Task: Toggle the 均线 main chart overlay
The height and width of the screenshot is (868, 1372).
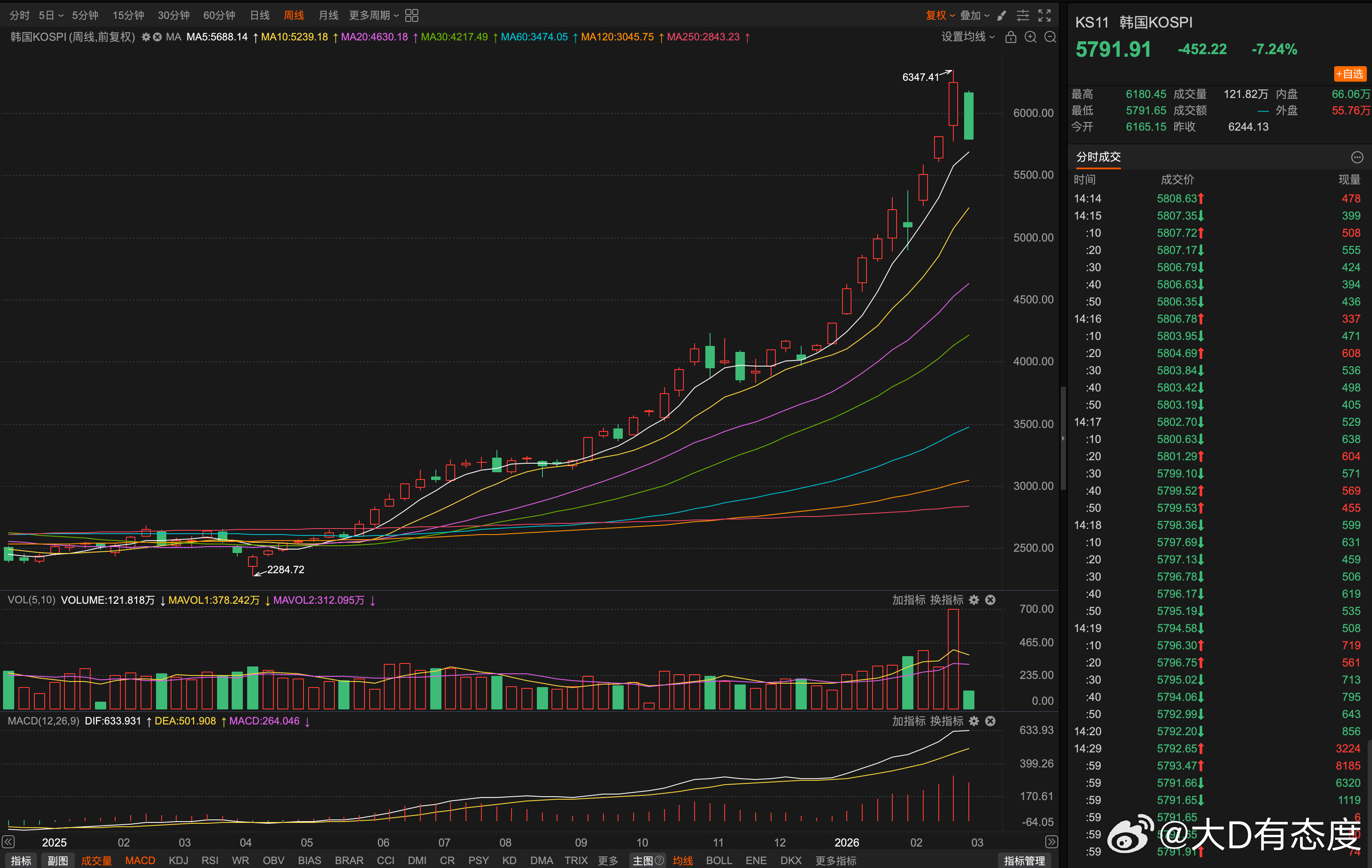Action: tap(682, 860)
